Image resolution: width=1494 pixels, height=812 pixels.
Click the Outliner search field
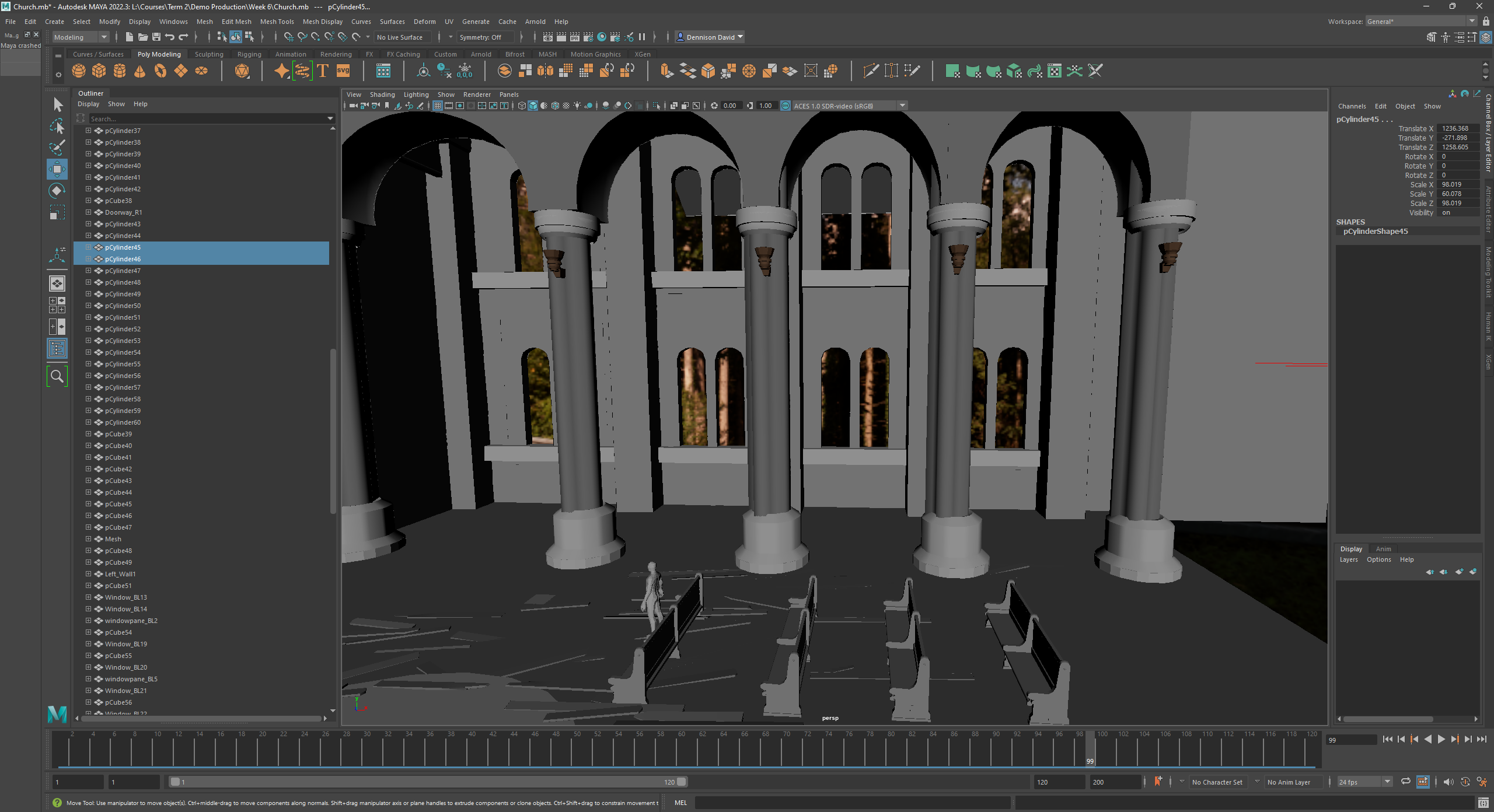[x=207, y=118]
